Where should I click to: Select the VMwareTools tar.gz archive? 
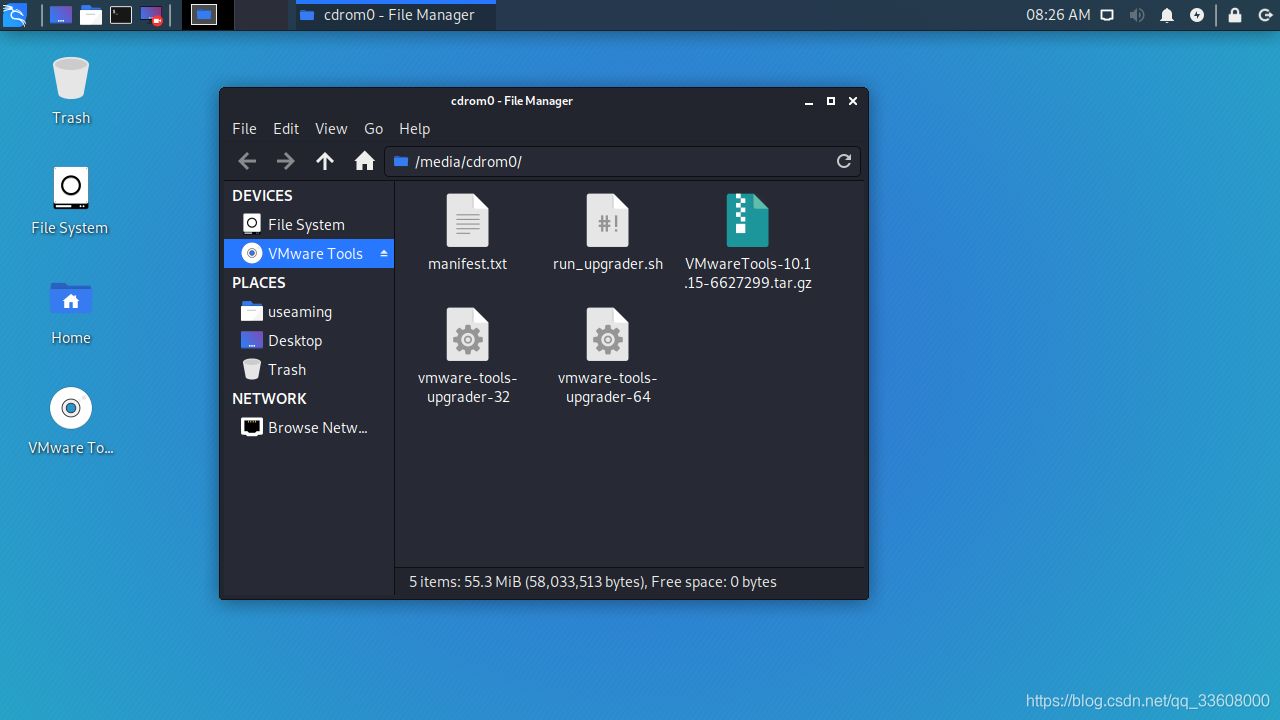coord(748,242)
